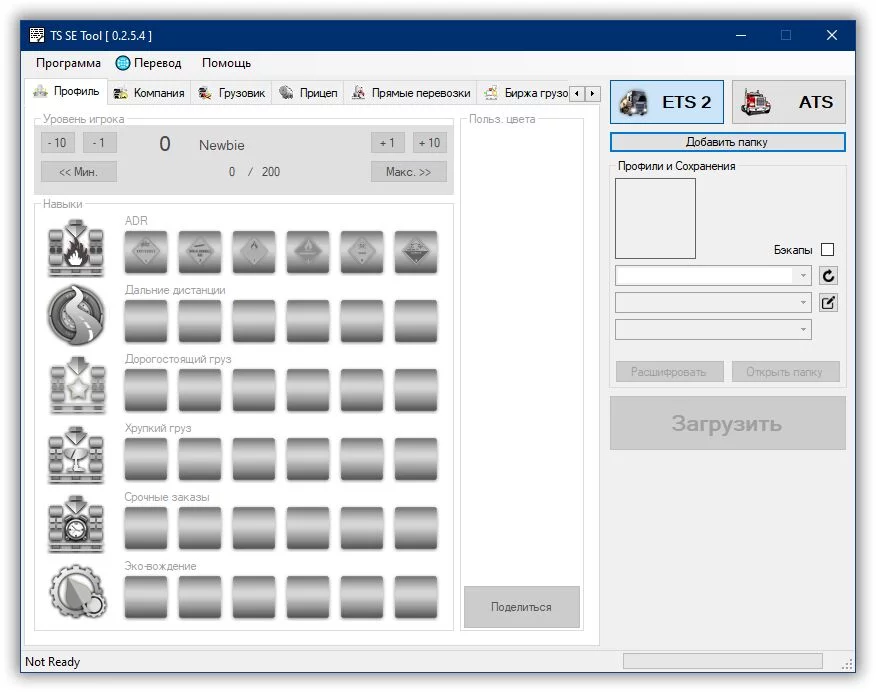Minimize the TS SE Tool window

[x=741, y=35]
